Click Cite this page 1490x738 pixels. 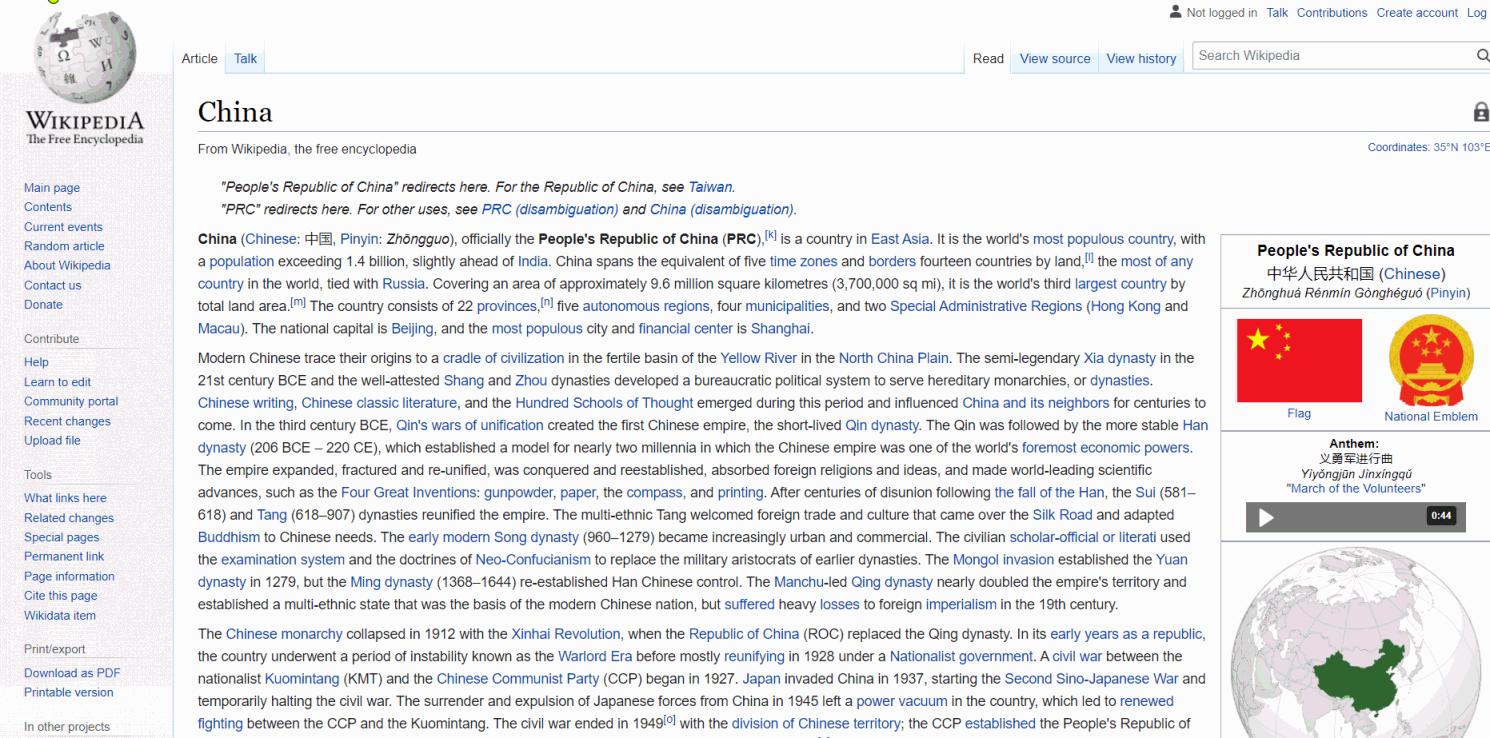click(x=61, y=596)
